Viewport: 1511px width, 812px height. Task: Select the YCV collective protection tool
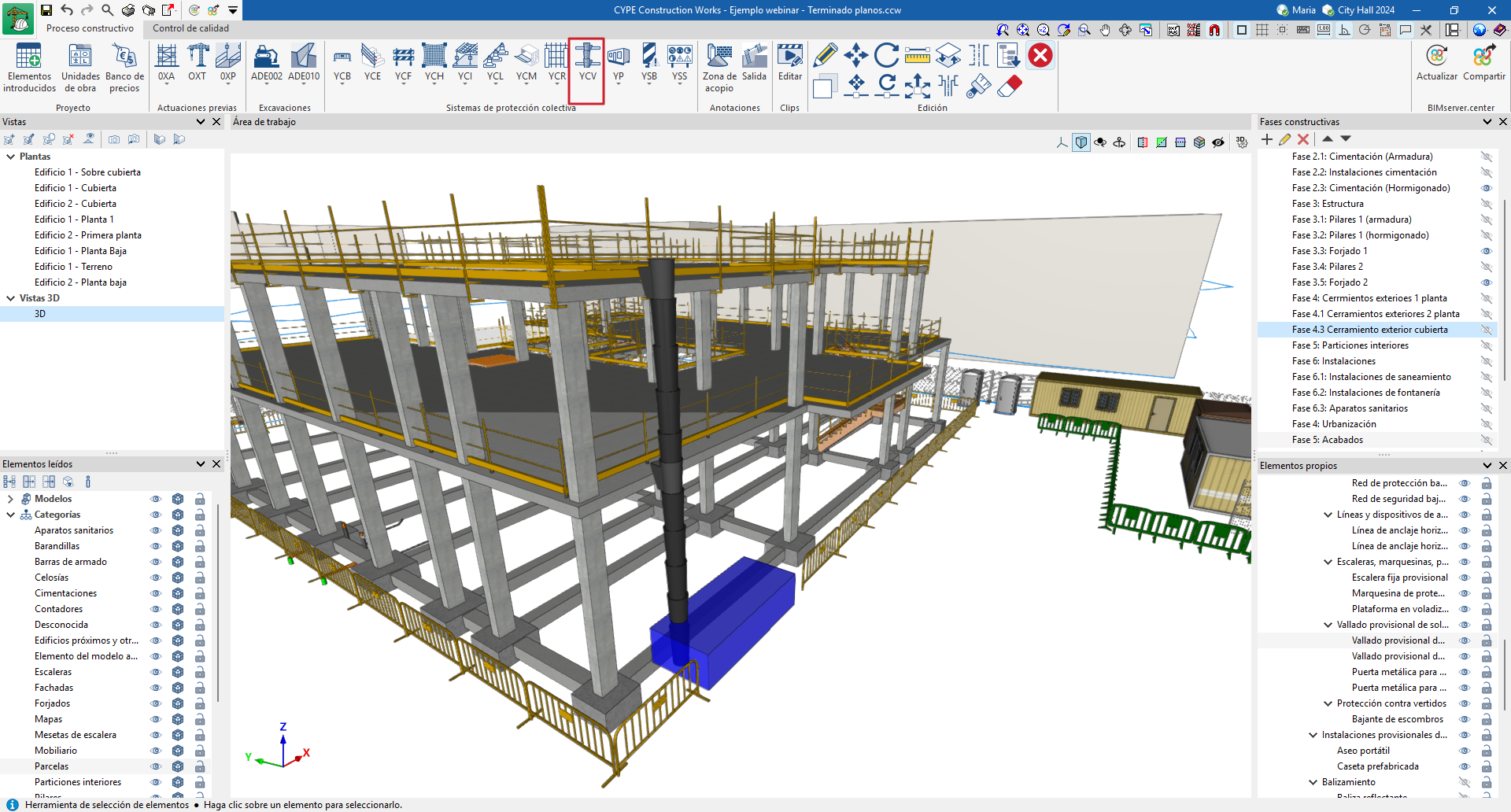coord(587,63)
